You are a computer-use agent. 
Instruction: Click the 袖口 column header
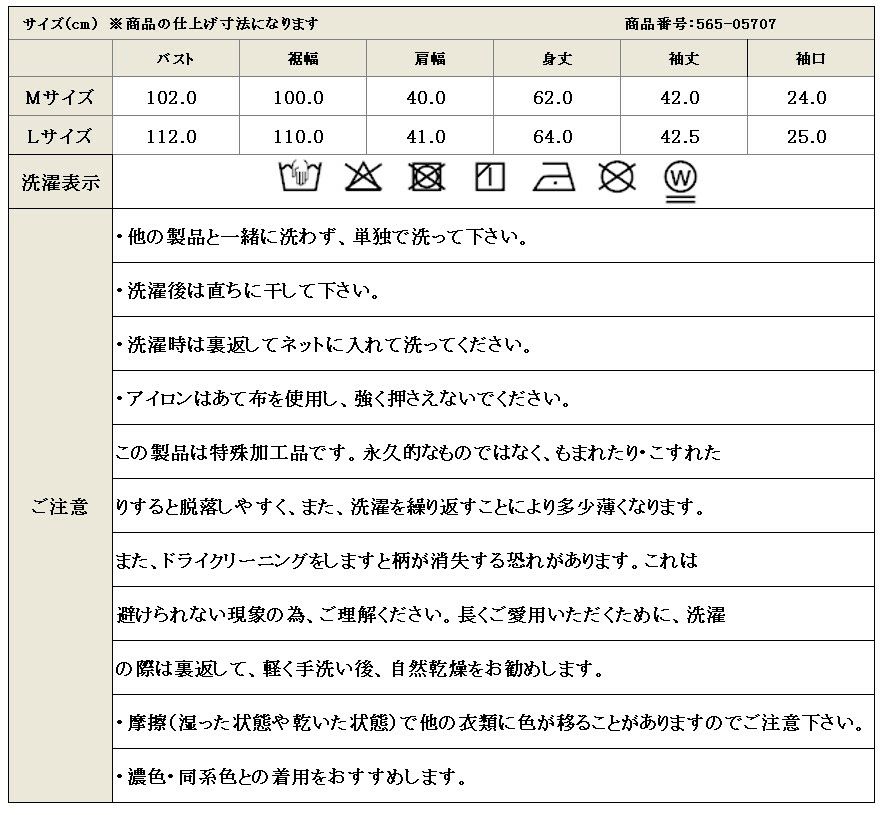pyautogui.click(x=810, y=59)
